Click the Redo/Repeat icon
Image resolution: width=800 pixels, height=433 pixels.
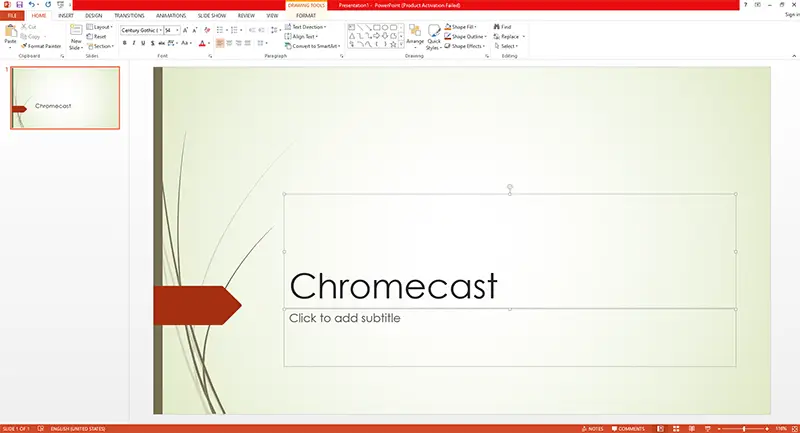(x=48, y=5)
